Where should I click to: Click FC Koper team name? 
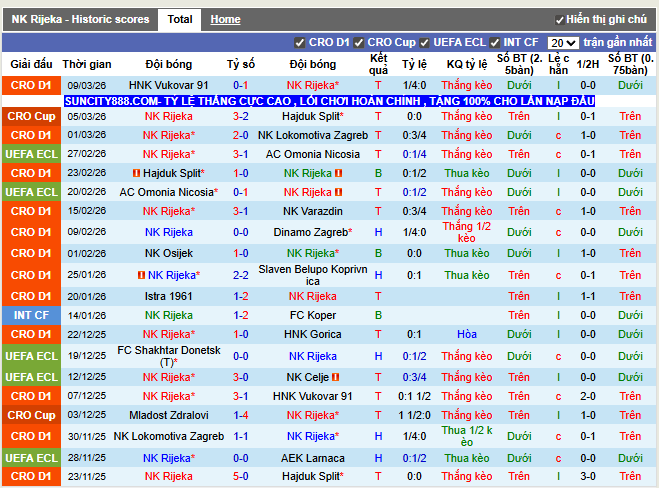click(x=313, y=315)
